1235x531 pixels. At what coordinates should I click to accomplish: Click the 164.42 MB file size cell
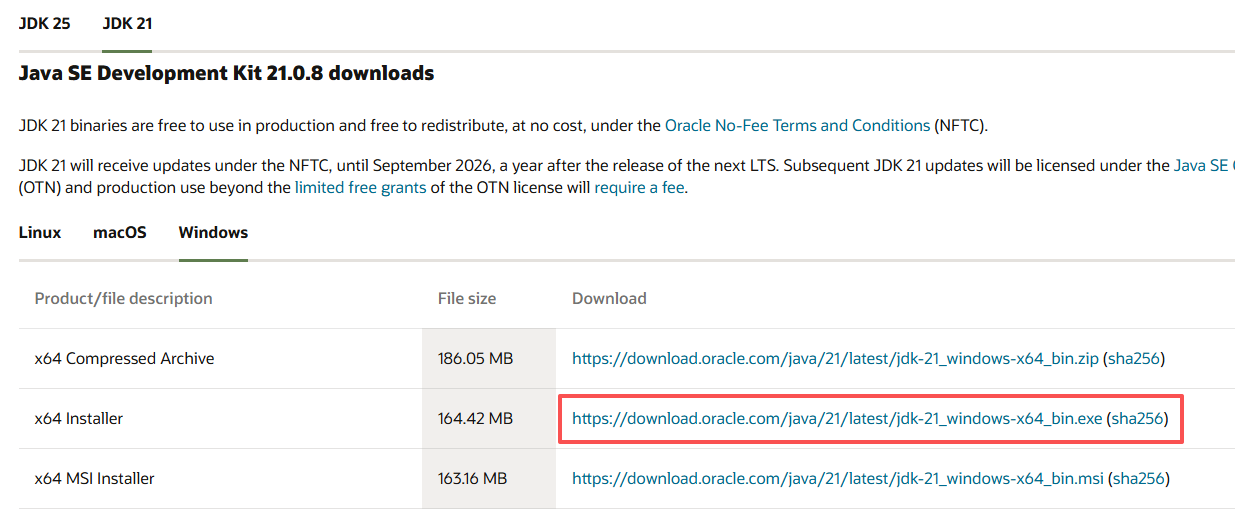[475, 418]
